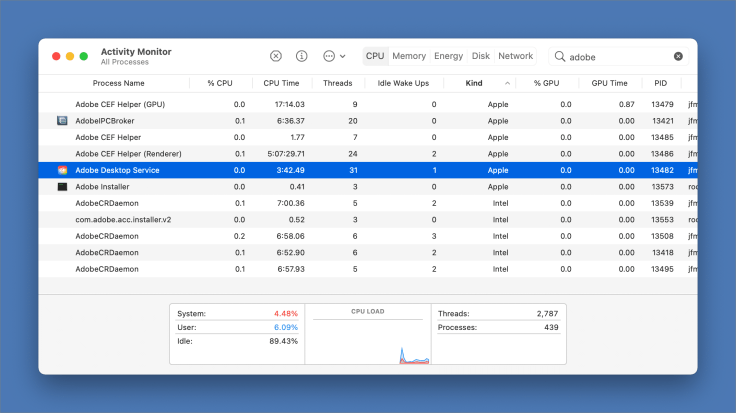This screenshot has height=413, width=736.
Task: Select AdobeCRDaemon with PID 13508
Action: [x=368, y=236]
